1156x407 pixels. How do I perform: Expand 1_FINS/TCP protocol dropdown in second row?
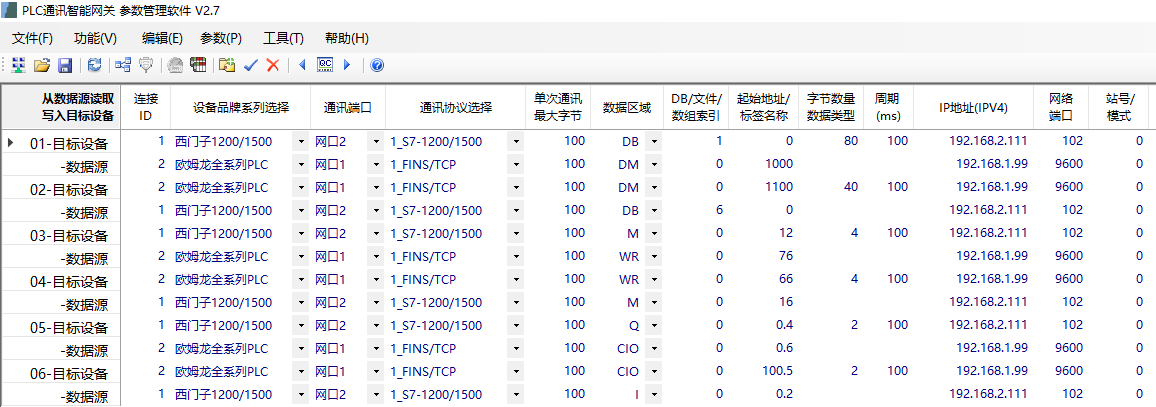click(516, 165)
